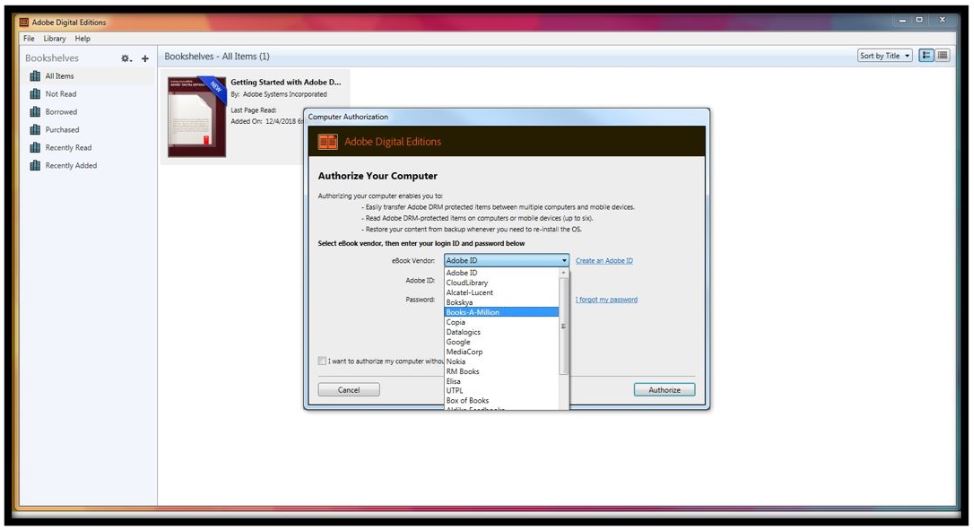The image size is (974, 530).
Task: Open the File menu
Action: click(x=29, y=39)
